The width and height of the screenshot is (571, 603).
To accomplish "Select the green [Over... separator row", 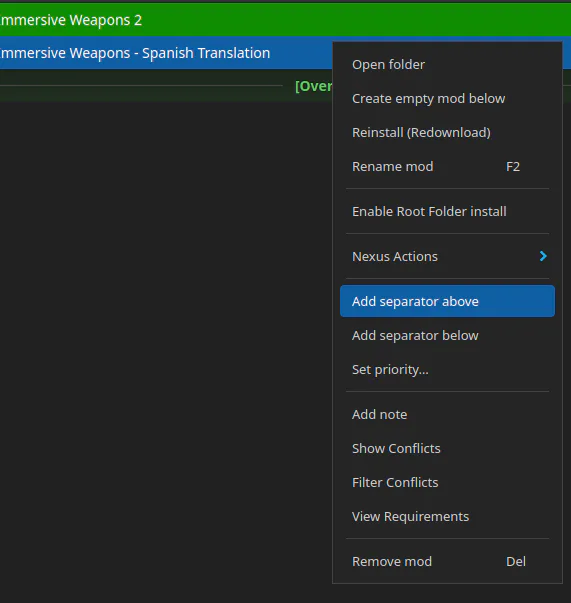I will coord(166,86).
